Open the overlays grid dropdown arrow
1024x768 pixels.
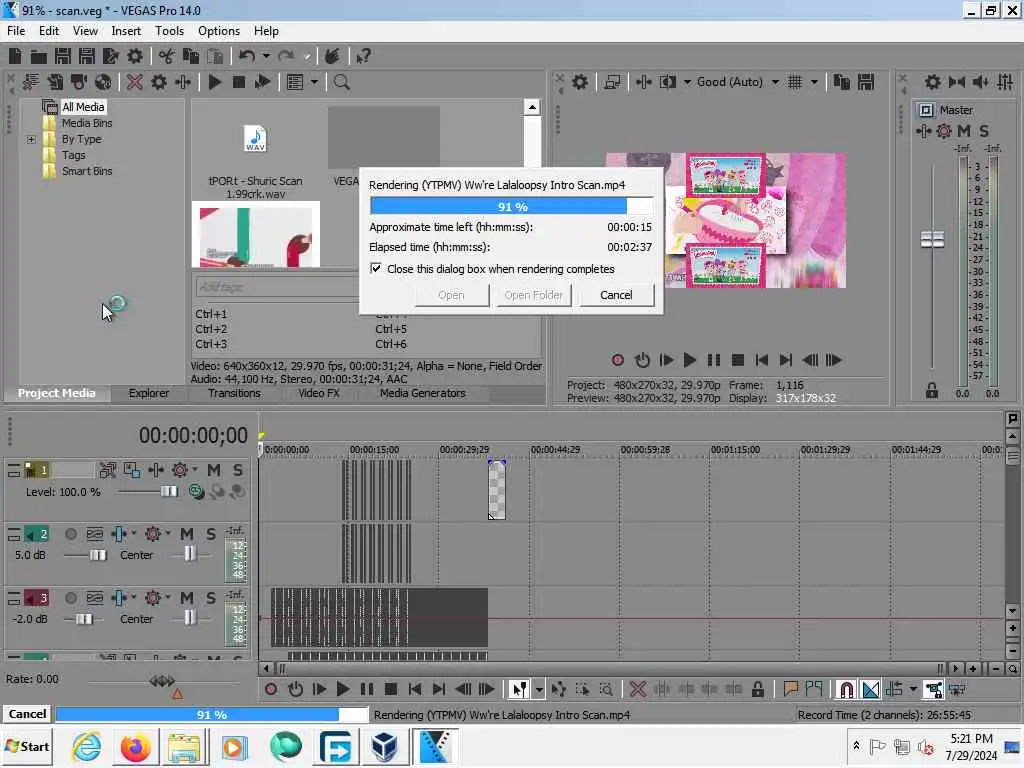click(x=814, y=82)
